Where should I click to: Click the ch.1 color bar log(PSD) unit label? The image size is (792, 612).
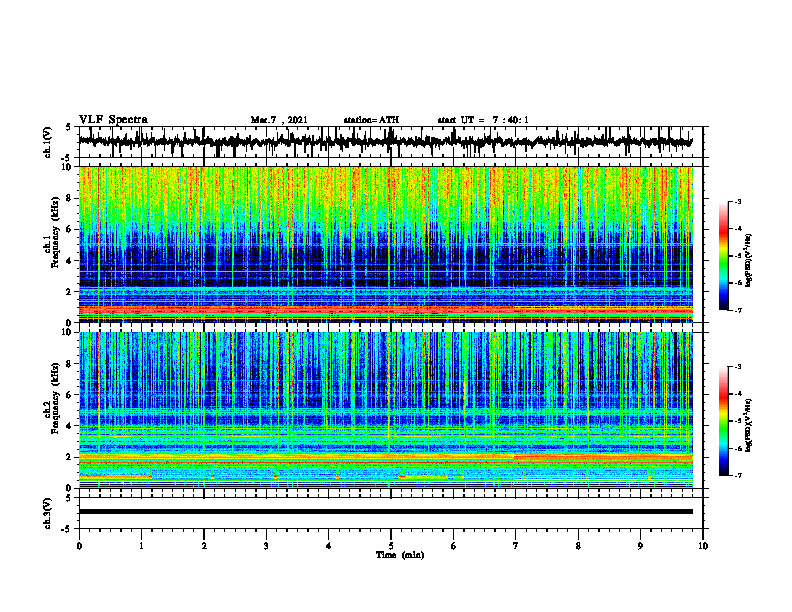[x=749, y=260]
